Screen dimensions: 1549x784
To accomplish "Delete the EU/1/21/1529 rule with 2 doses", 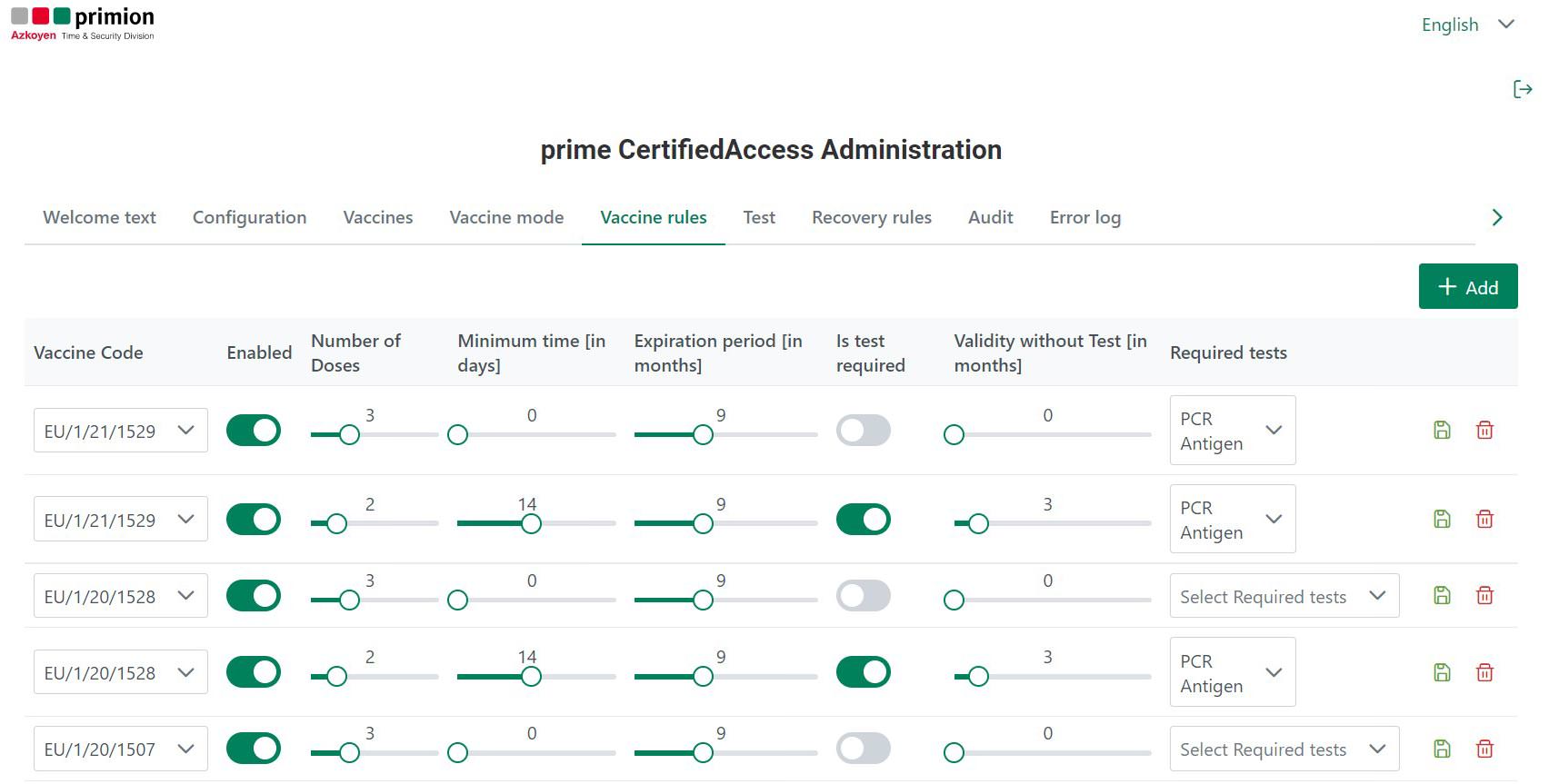I will [x=1484, y=519].
